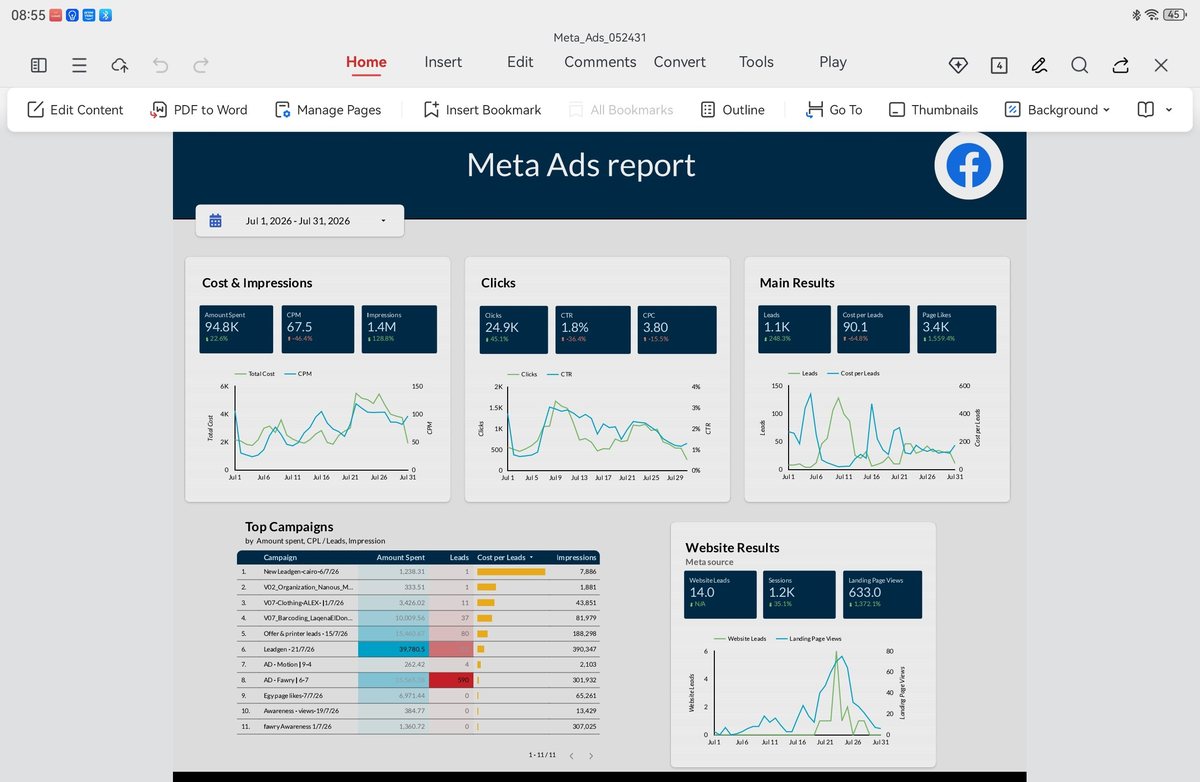
Task: Go to next table page arrow
Action: pyautogui.click(x=591, y=756)
